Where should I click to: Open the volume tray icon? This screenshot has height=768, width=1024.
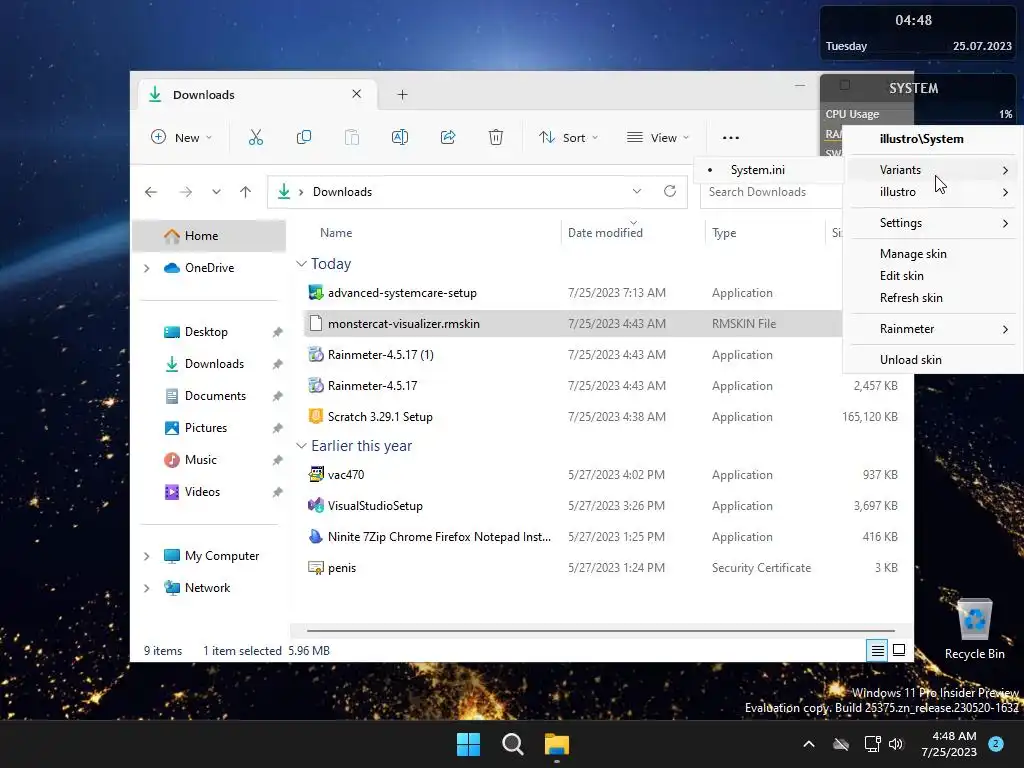(x=896, y=744)
